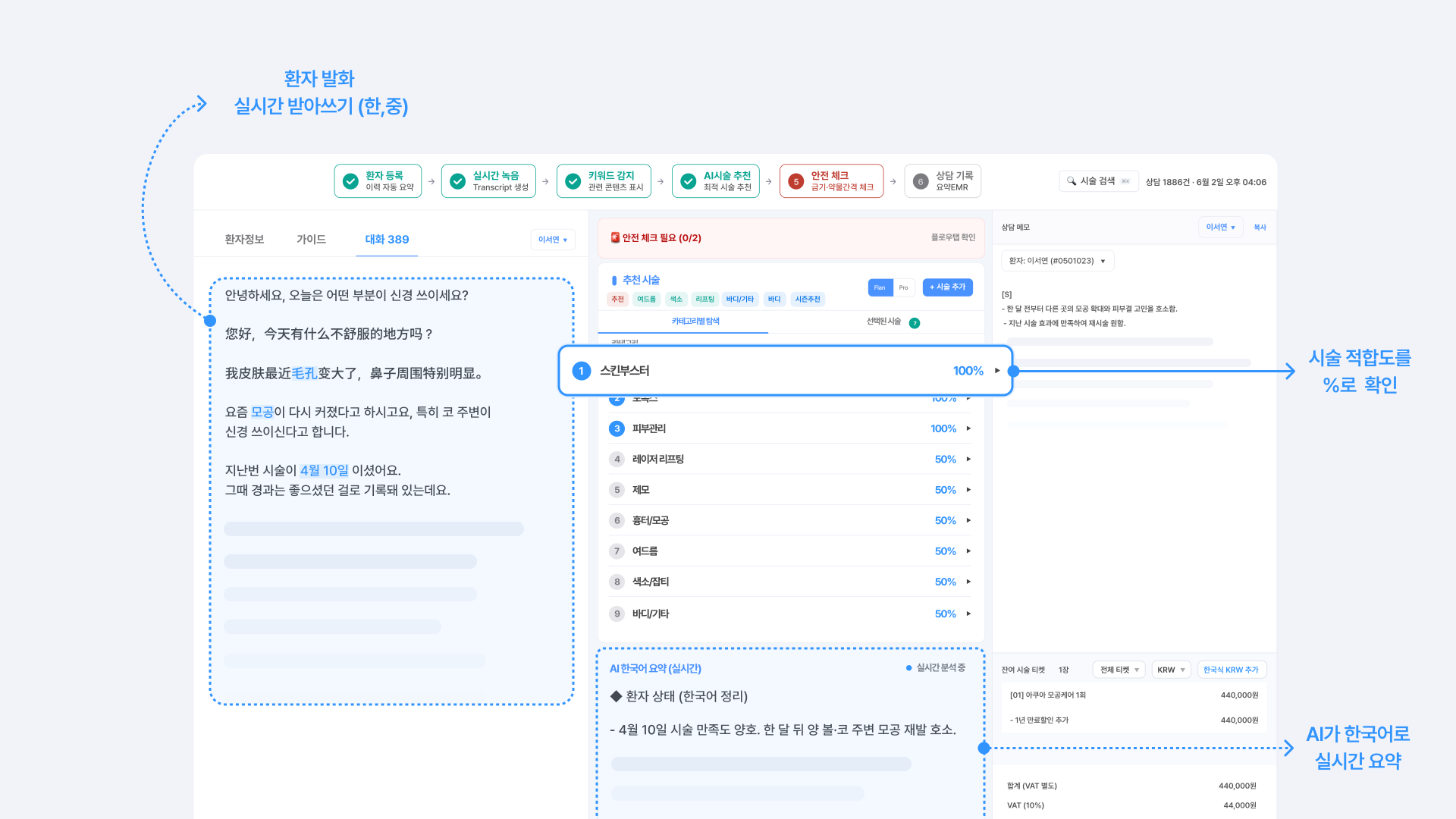Click the number 3 badge beside 피부관리
This screenshot has width=1456, height=819.
[617, 428]
